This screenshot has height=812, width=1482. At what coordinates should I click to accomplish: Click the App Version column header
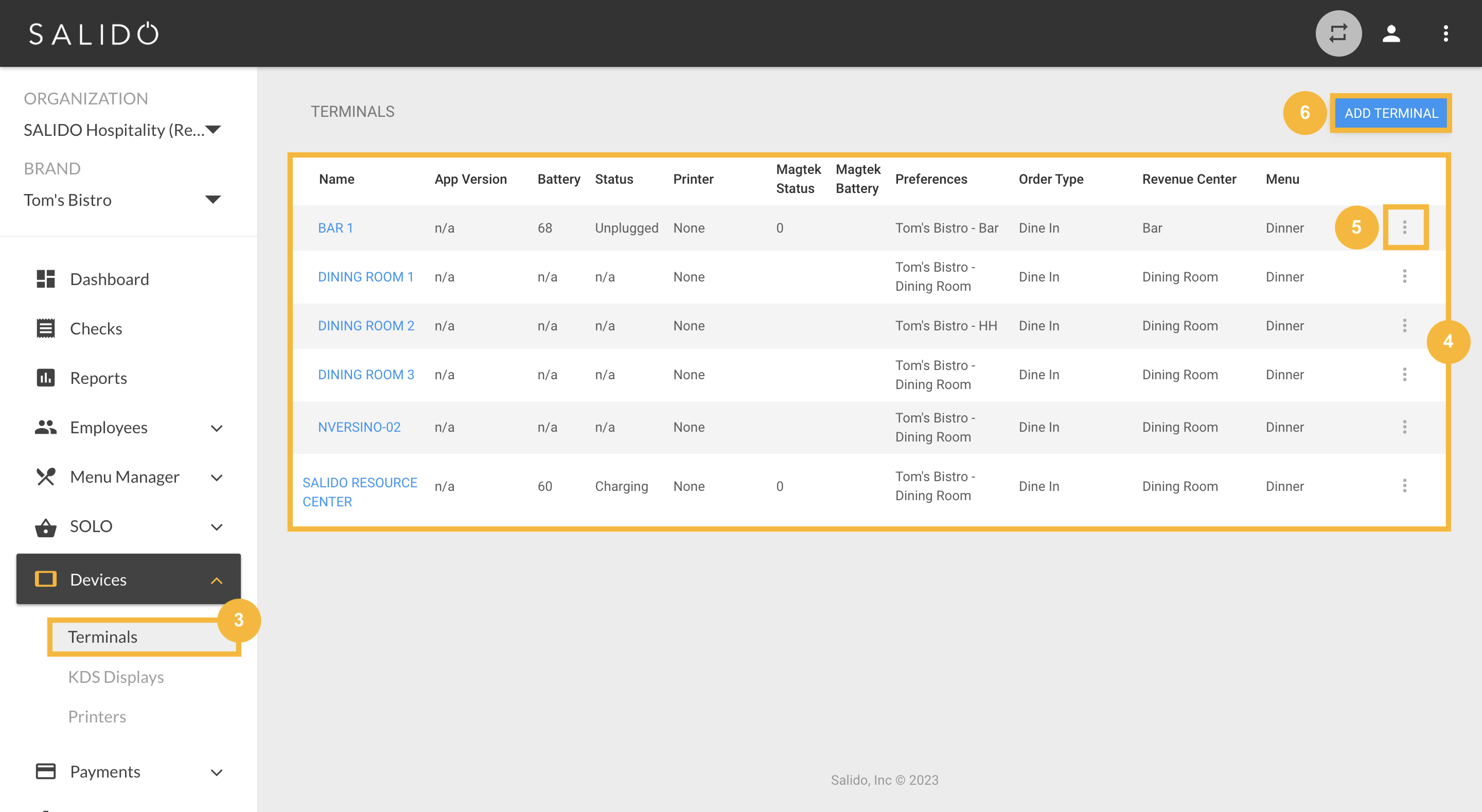point(471,179)
